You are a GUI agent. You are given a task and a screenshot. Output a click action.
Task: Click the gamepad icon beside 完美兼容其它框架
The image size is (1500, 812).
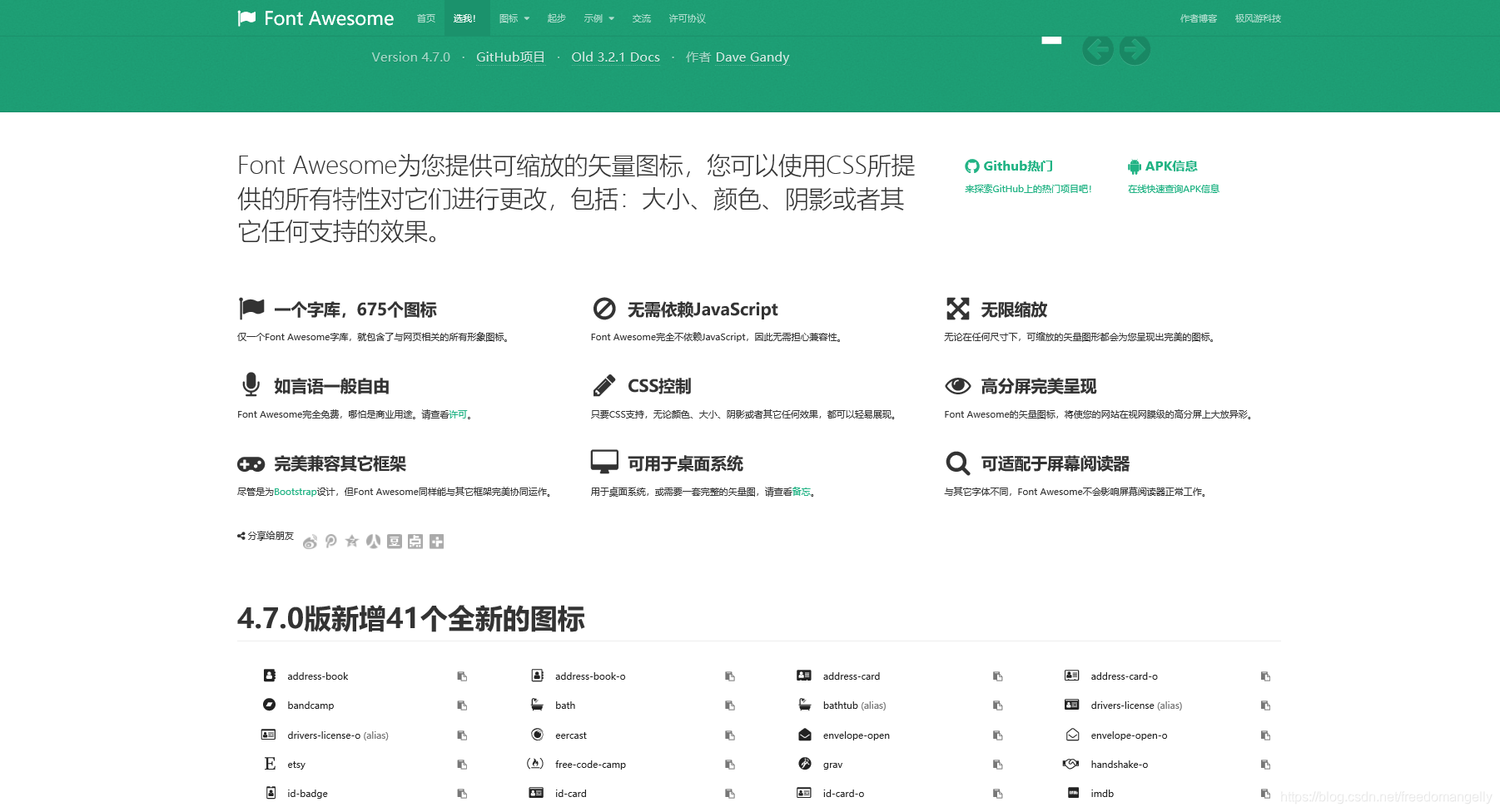point(251,464)
